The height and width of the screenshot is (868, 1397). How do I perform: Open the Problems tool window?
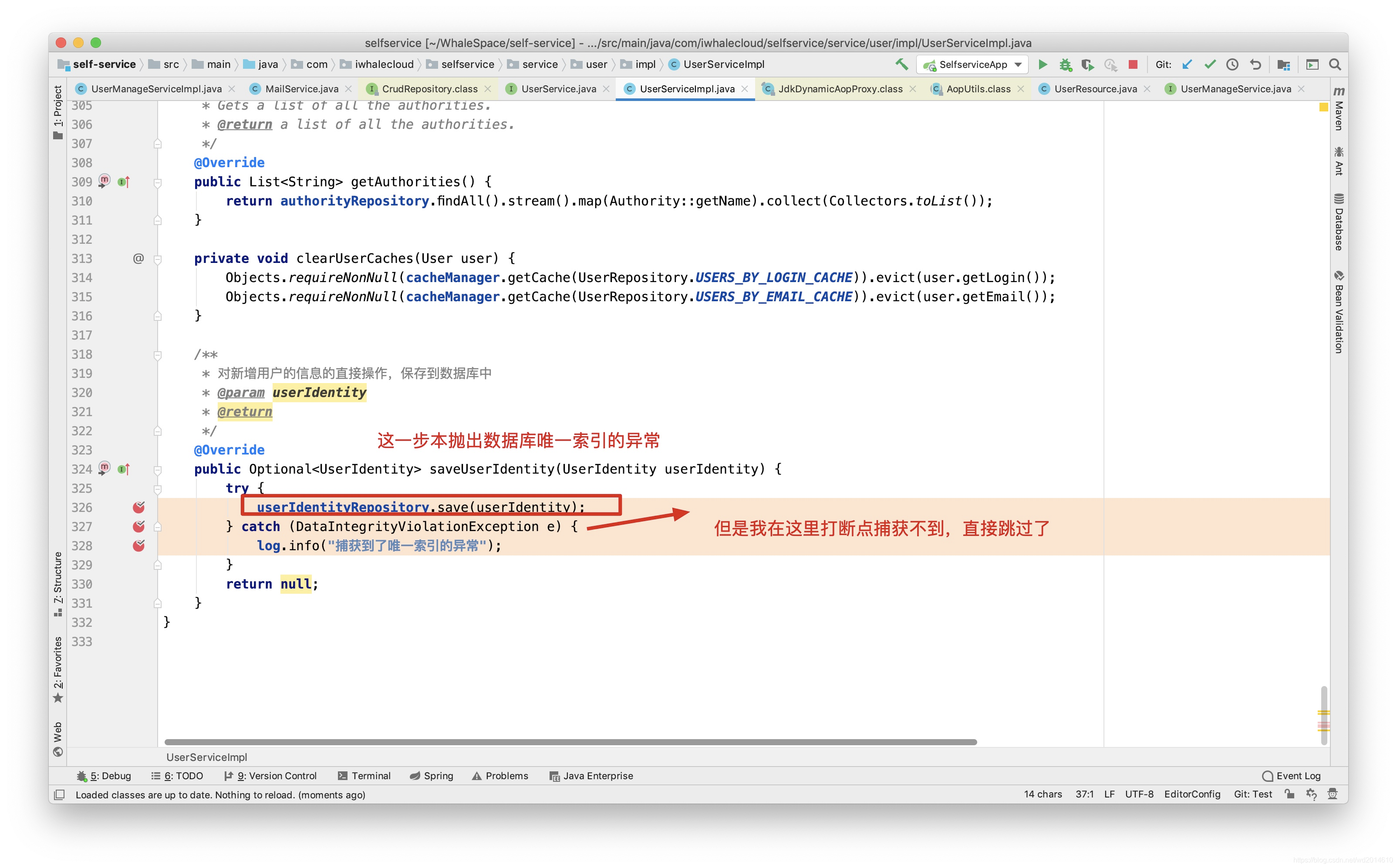point(499,776)
